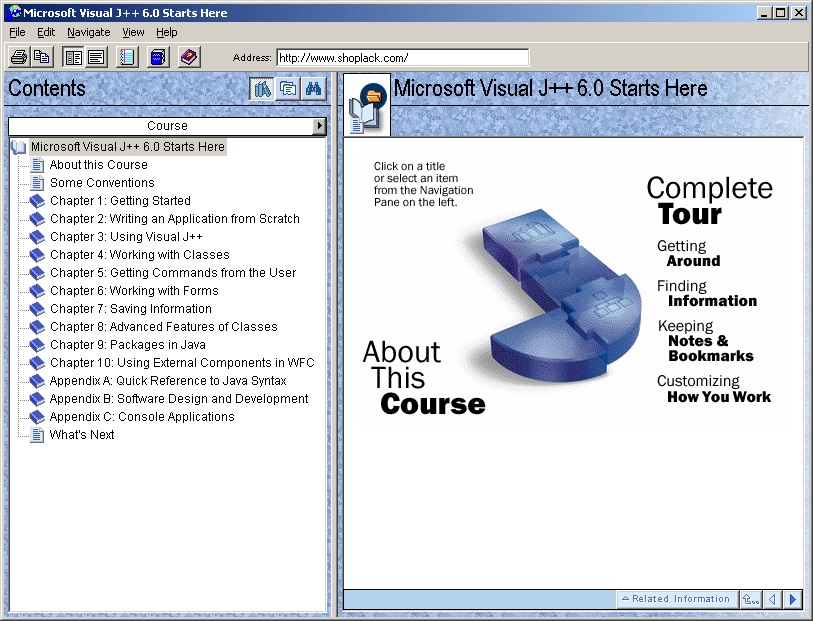This screenshot has height=621, width=813.
Task: Expand Chapter 6: Working with Forms
Action: point(134,291)
